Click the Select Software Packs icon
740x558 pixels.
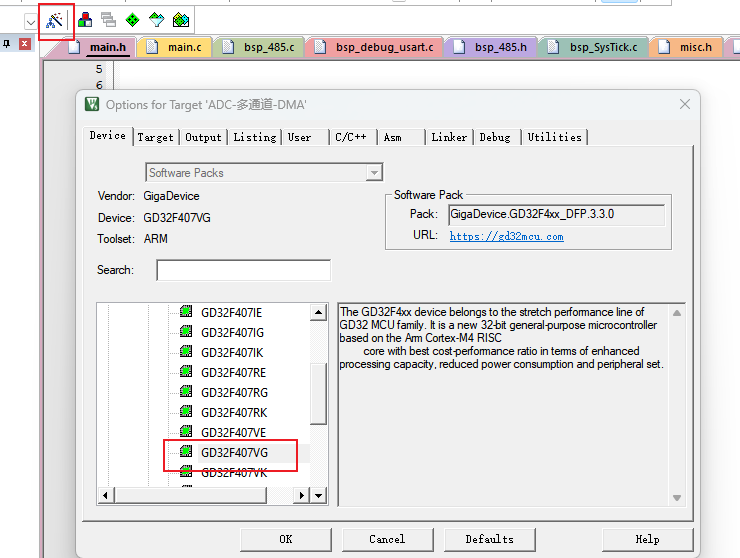click(x=156, y=20)
